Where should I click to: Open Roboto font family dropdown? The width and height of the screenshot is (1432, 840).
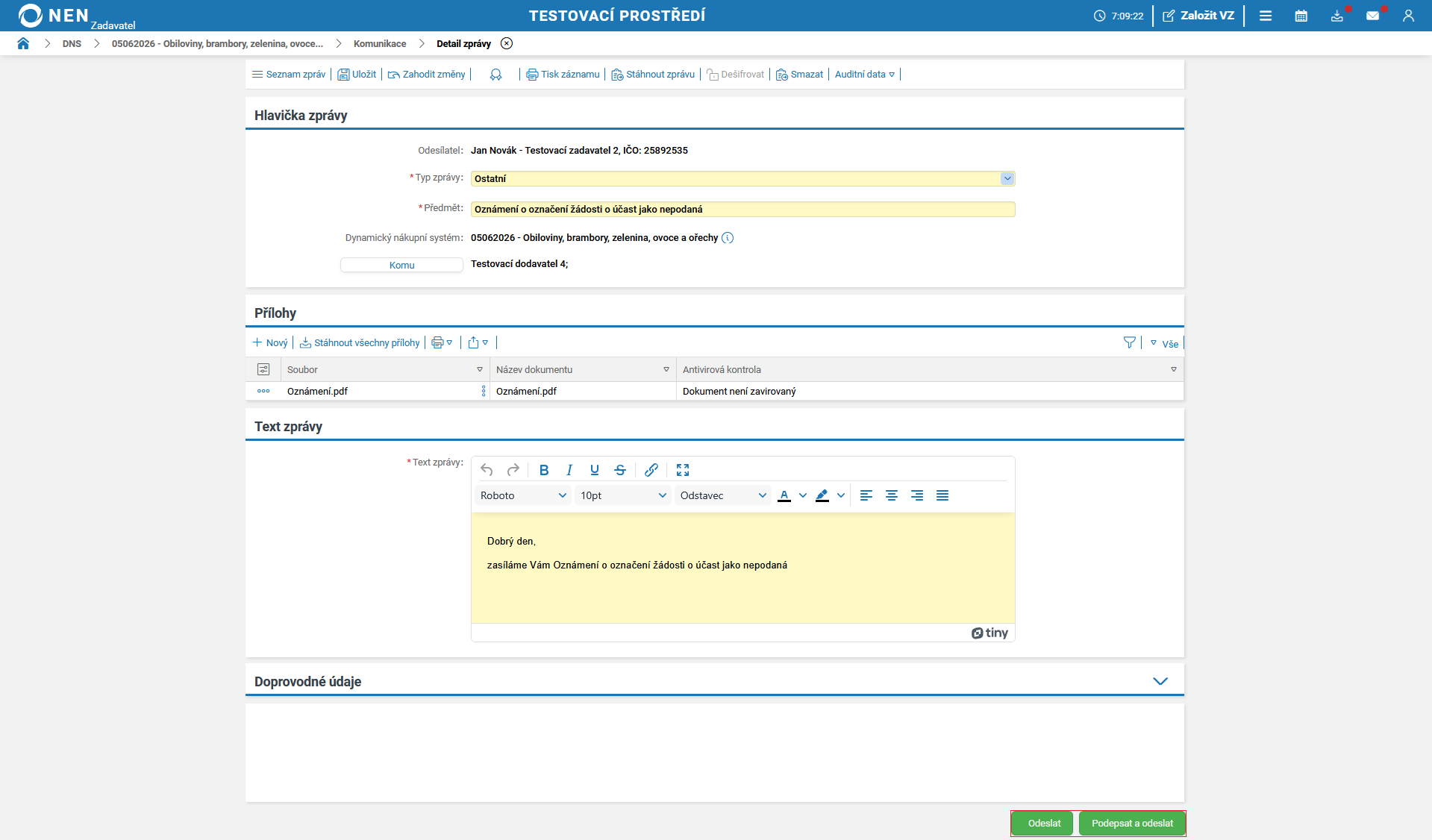(x=523, y=495)
